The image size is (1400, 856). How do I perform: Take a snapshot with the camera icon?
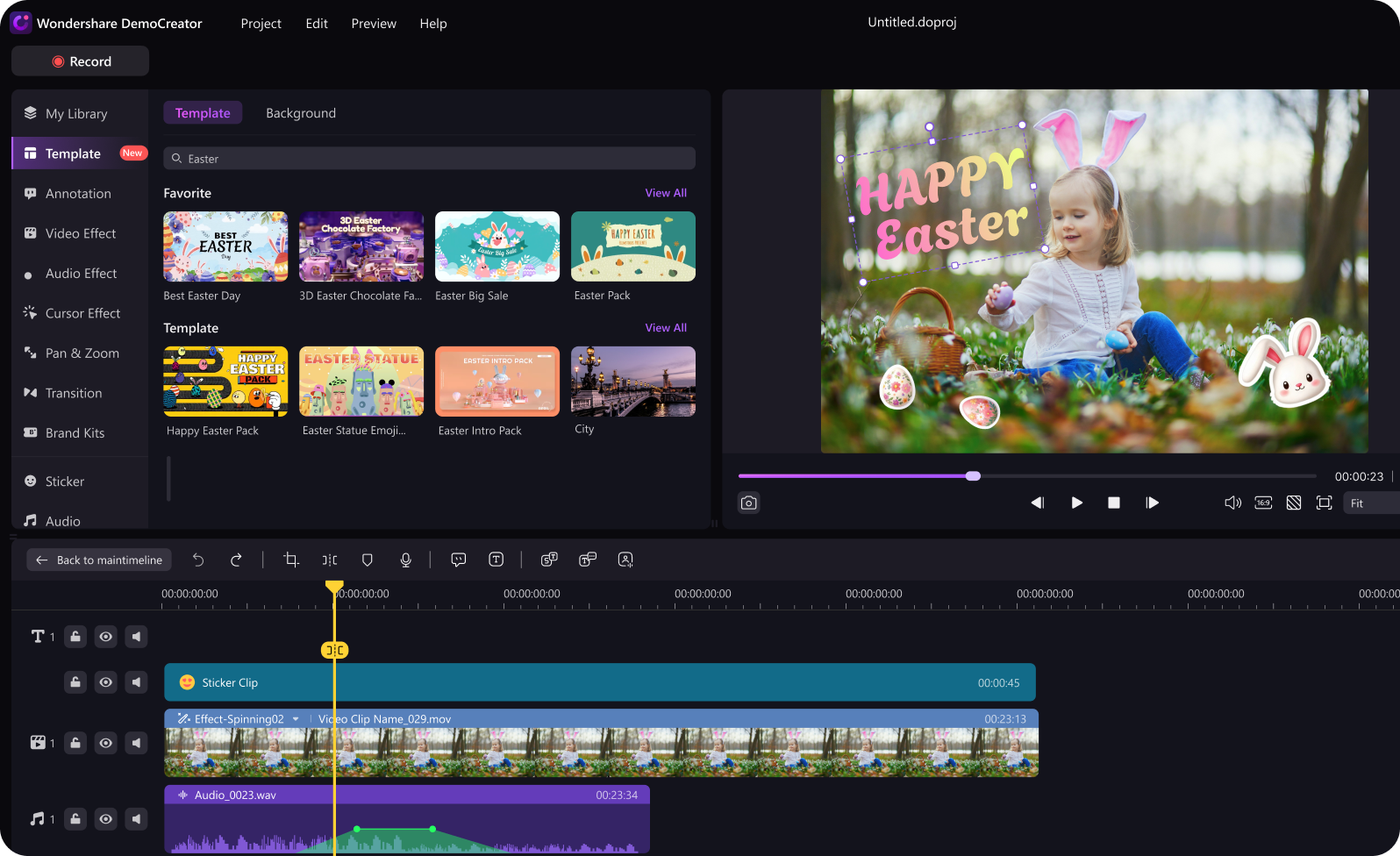point(749,503)
